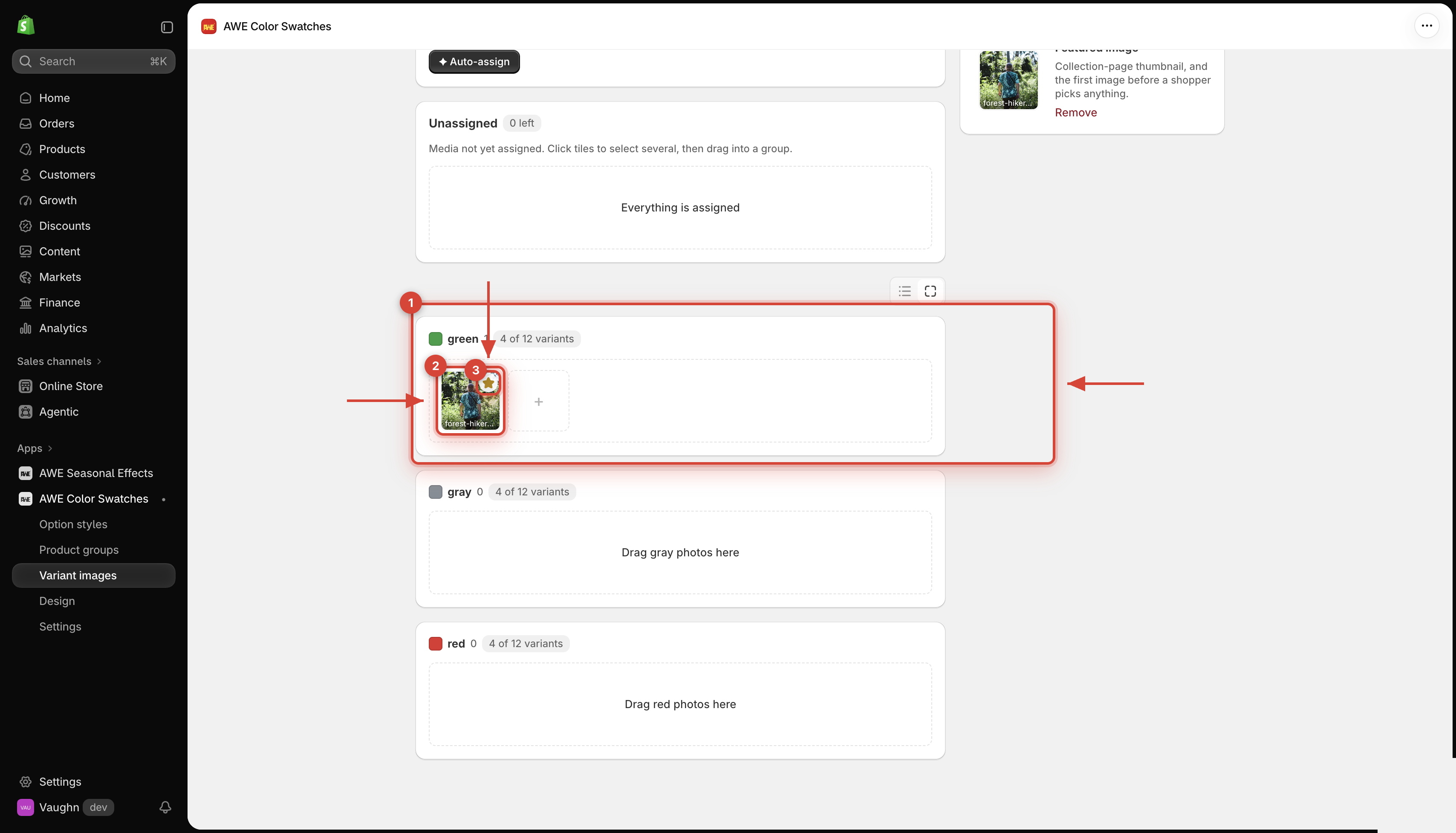Open Option styles page
Screen dimensions: 1456x833
(x=73, y=524)
